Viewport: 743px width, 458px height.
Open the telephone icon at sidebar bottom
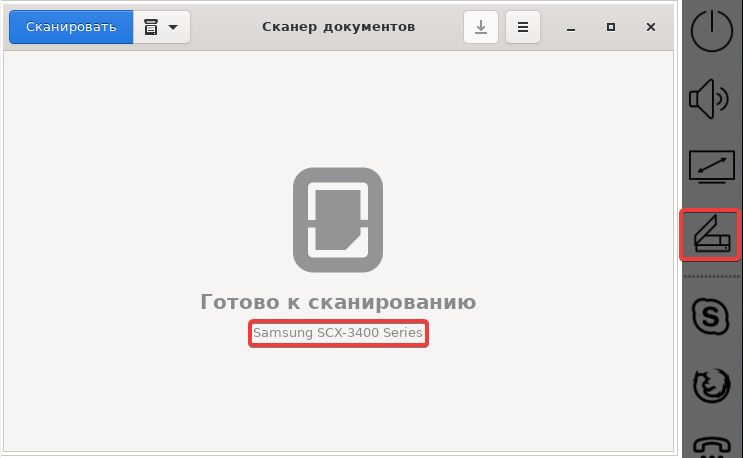711,446
